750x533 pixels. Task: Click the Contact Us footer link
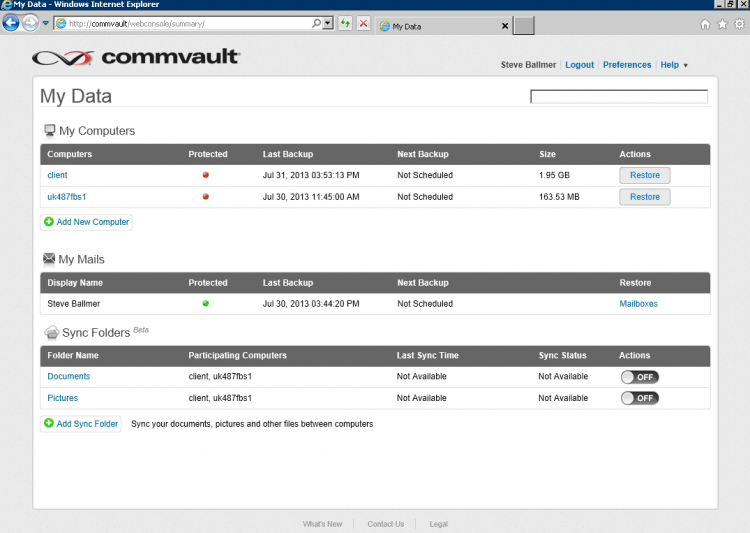(x=386, y=524)
